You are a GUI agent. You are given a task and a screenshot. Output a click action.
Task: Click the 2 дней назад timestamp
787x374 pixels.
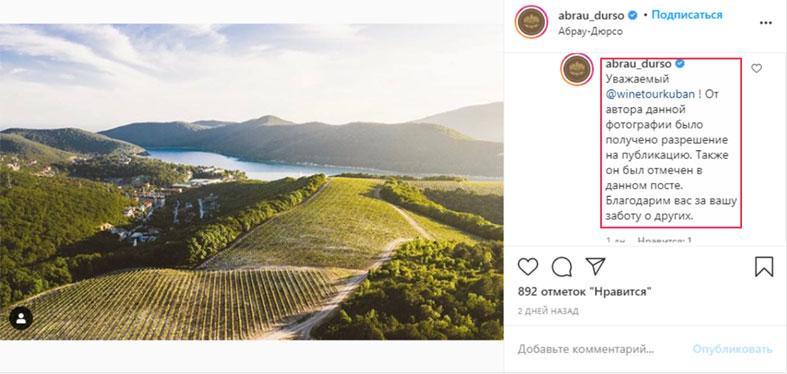[548, 311]
